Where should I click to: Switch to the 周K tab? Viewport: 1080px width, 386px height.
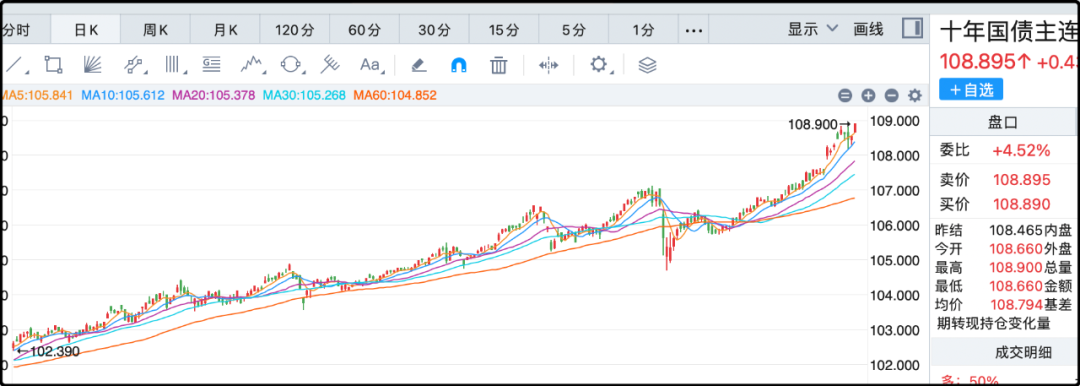[x=156, y=30]
